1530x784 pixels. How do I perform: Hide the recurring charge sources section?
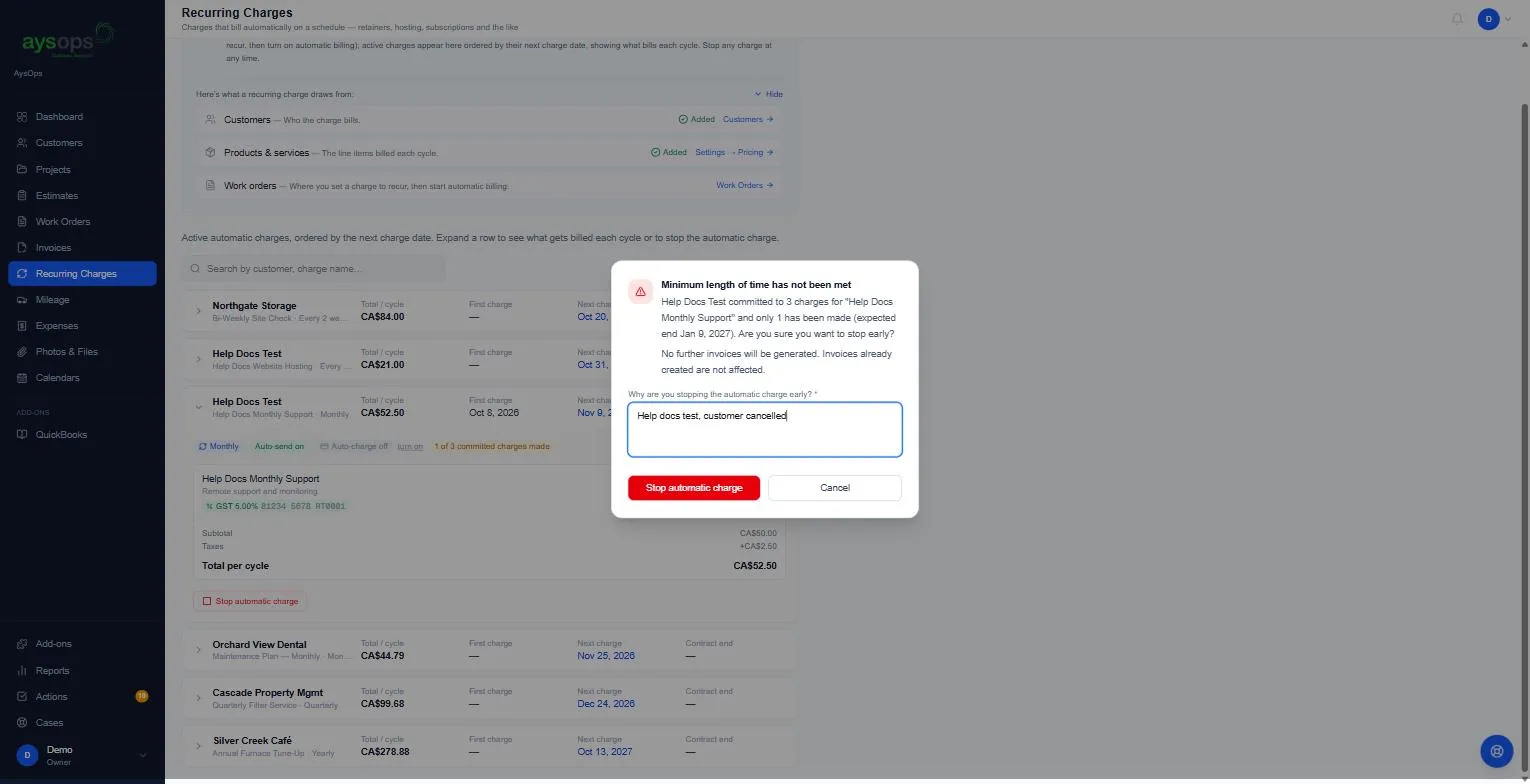point(769,94)
